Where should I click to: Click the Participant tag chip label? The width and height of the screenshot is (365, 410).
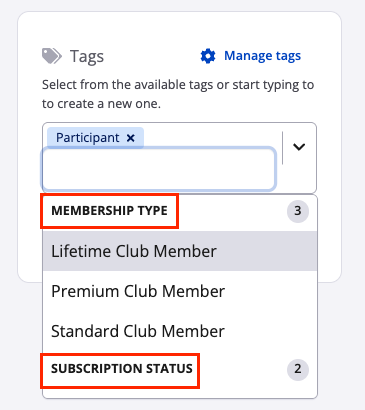point(88,138)
